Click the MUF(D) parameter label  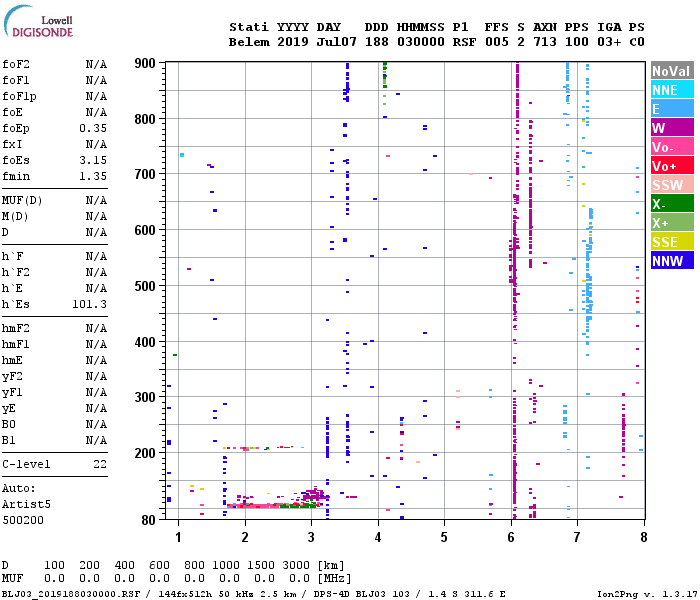coord(22,200)
